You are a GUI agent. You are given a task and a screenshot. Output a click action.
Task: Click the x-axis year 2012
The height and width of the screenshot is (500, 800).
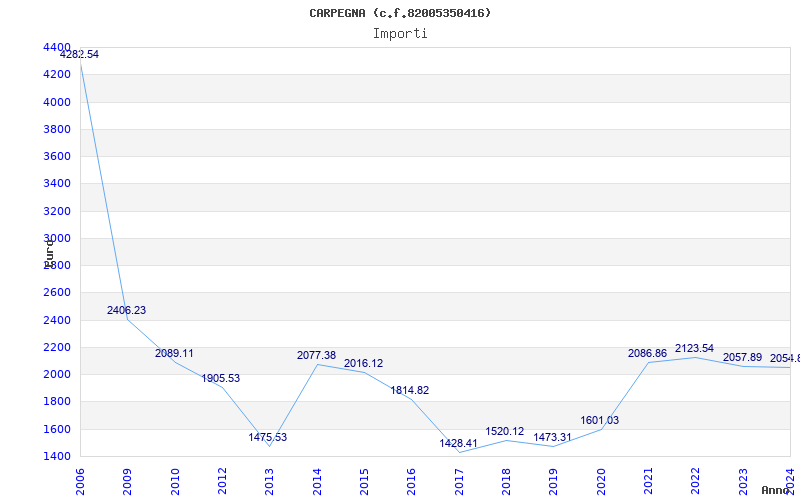point(222,482)
